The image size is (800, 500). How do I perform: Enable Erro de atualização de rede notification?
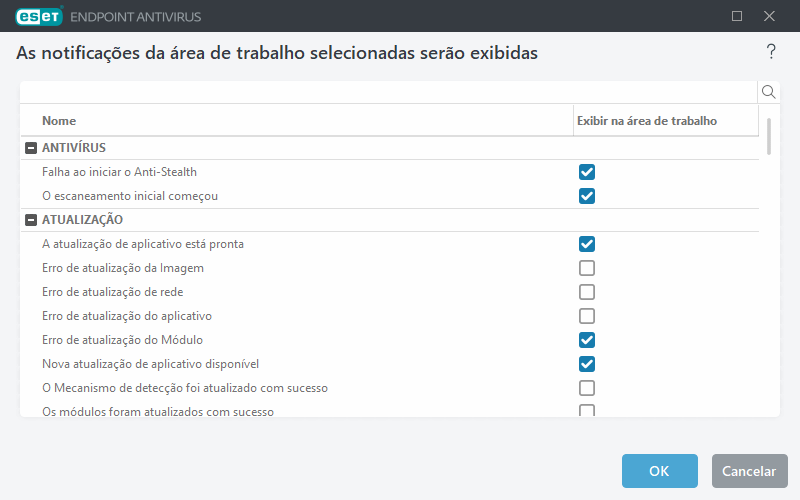[x=587, y=292]
